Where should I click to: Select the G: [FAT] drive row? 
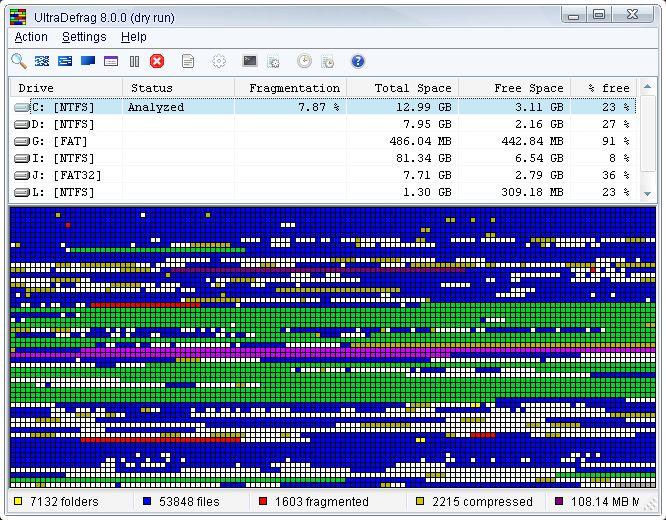click(323, 141)
